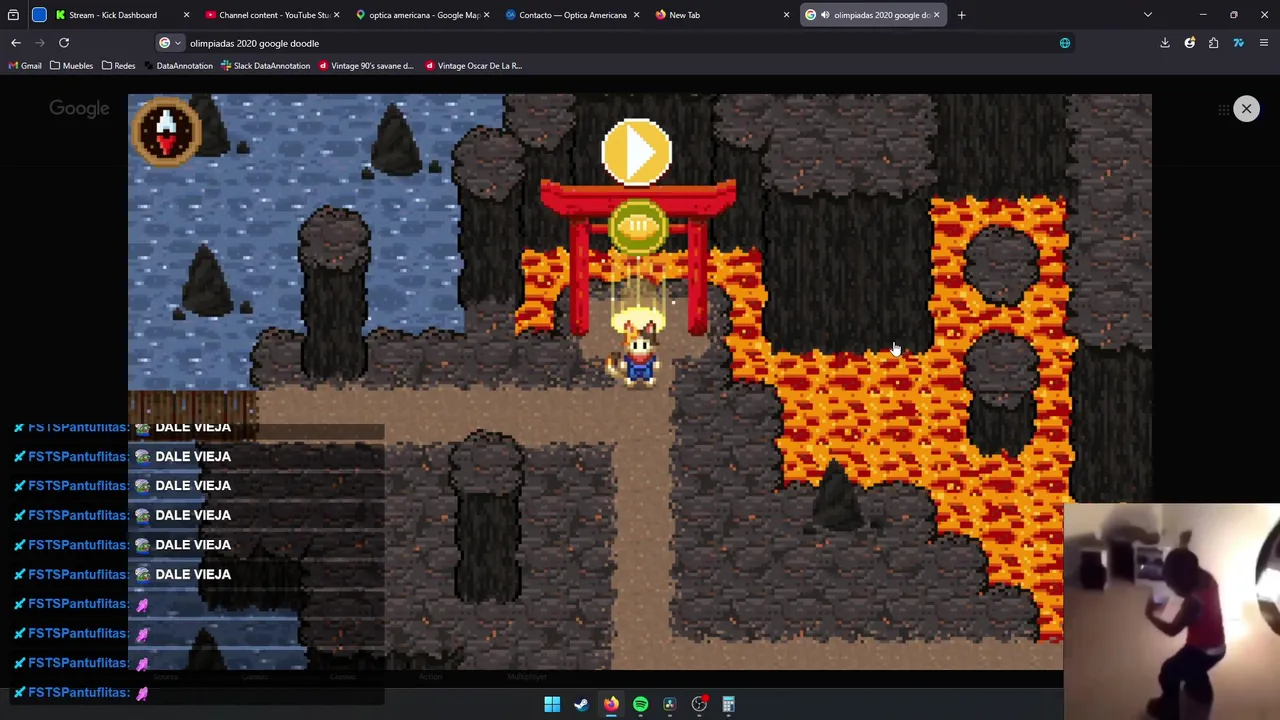Click the blue extension icon beside menu

pyautogui.click(x=1239, y=43)
